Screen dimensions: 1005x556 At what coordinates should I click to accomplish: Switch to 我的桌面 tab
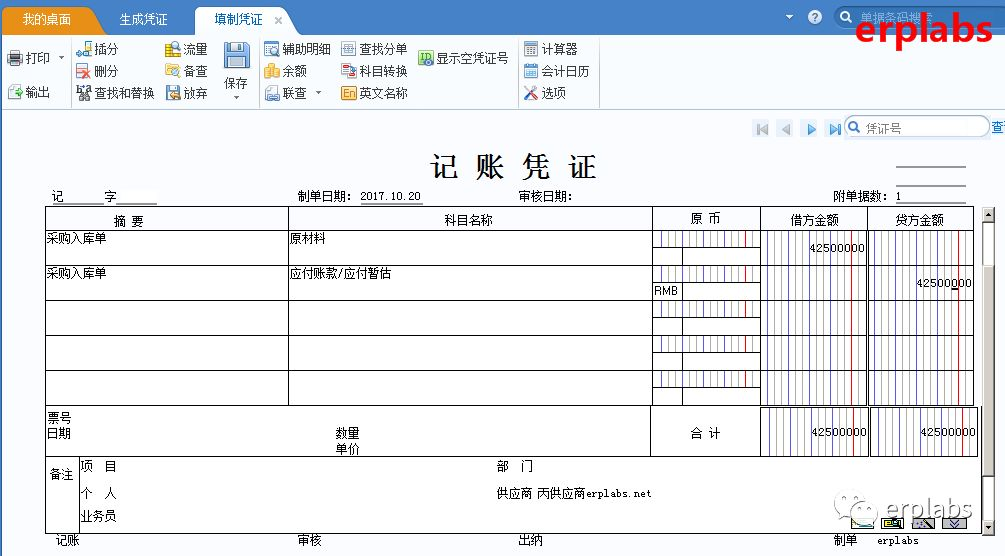pyautogui.click(x=47, y=19)
